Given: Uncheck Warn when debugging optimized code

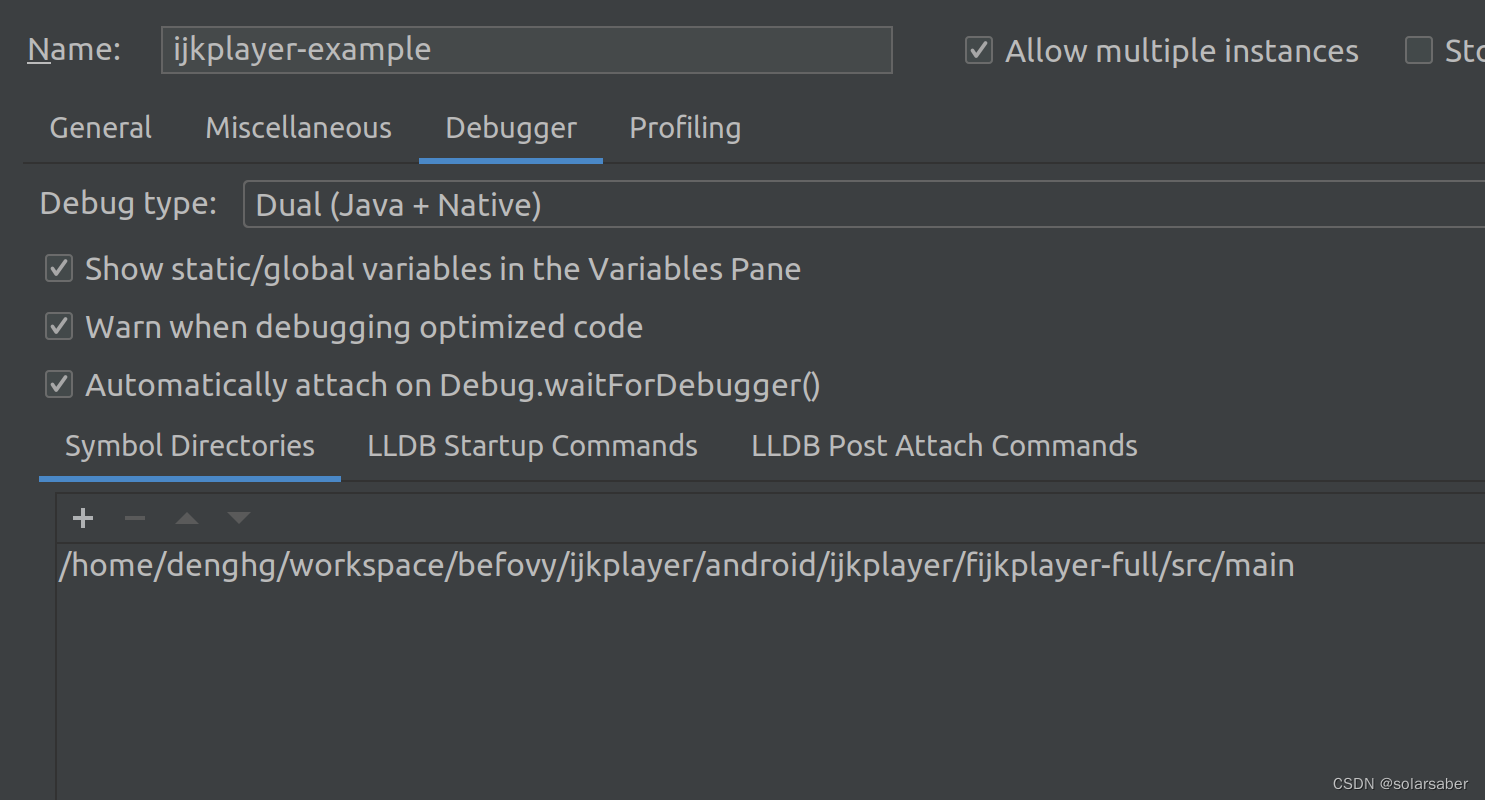Looking at the screenshot, I should point(59,327).
